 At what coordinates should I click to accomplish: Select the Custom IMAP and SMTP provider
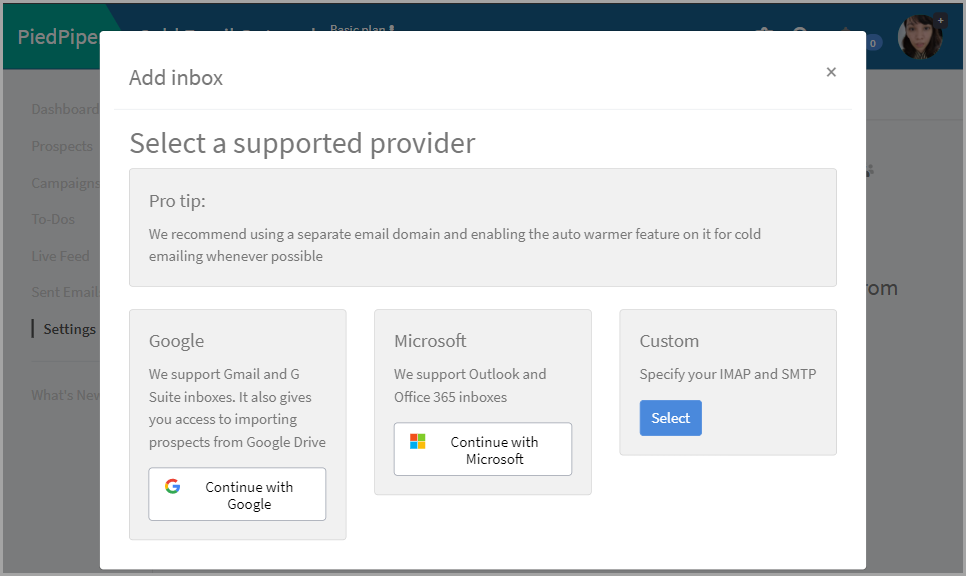(670, 418)
